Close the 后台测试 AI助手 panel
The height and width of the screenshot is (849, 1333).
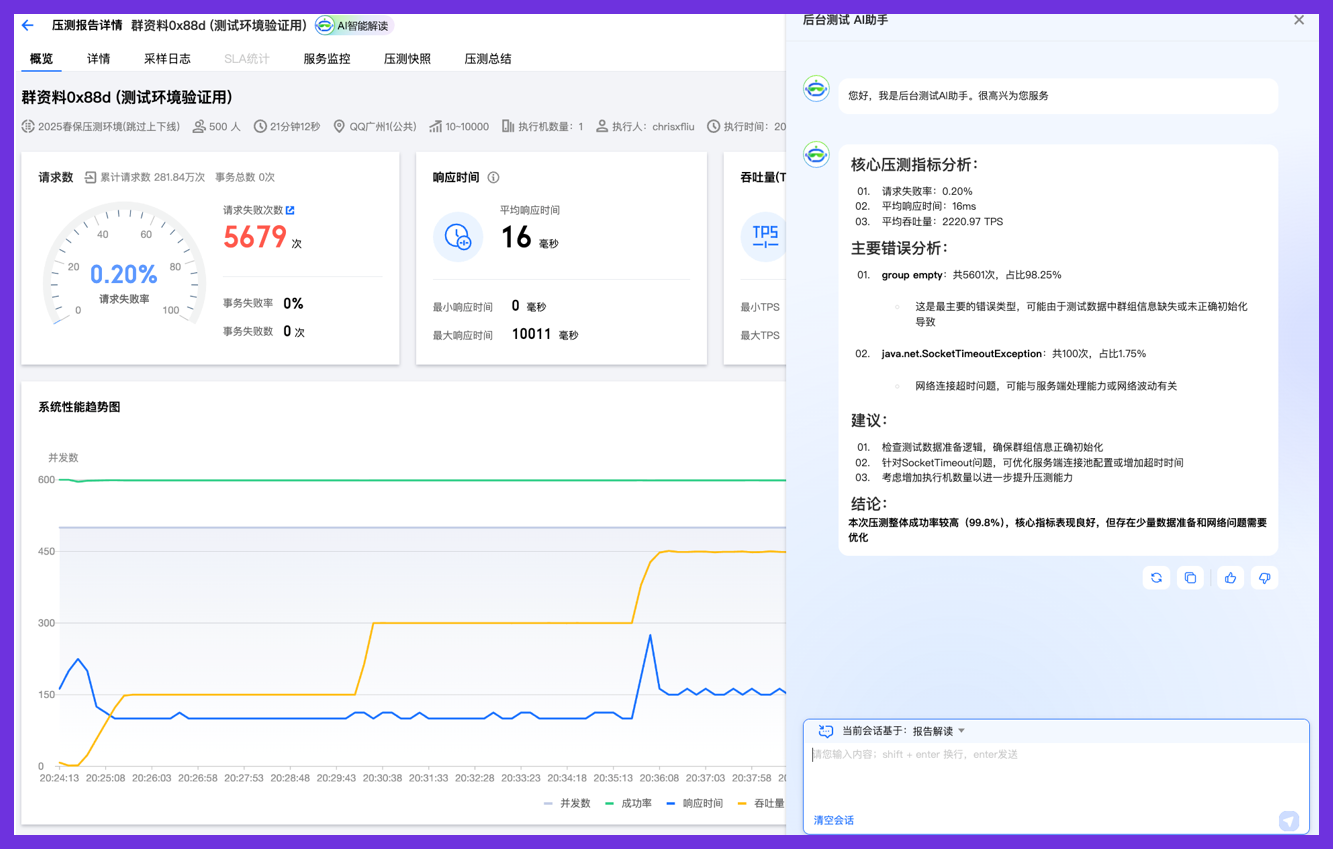click(x=1299, y=20)
